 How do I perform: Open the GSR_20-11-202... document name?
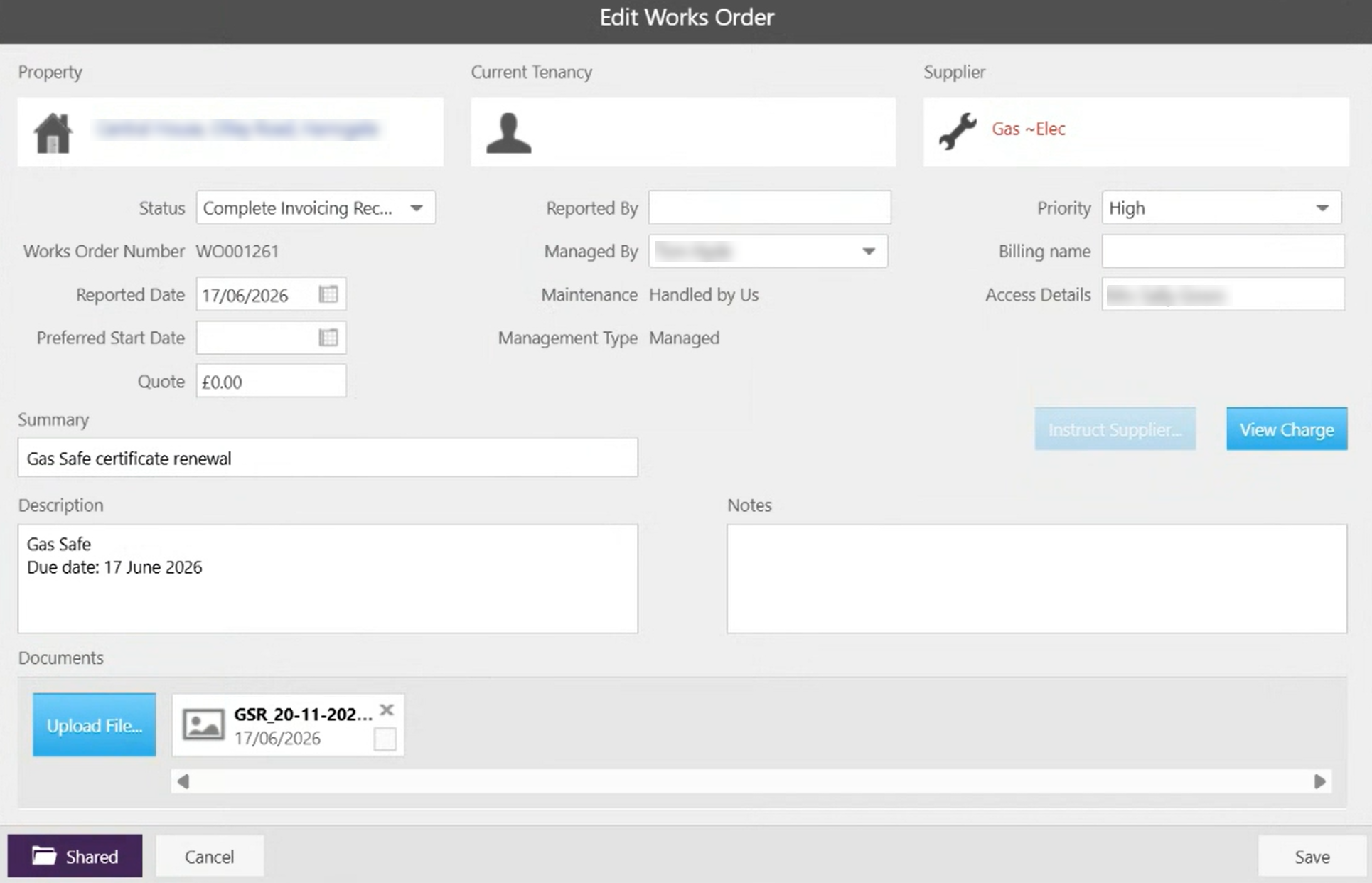click(x=303, y=714)
